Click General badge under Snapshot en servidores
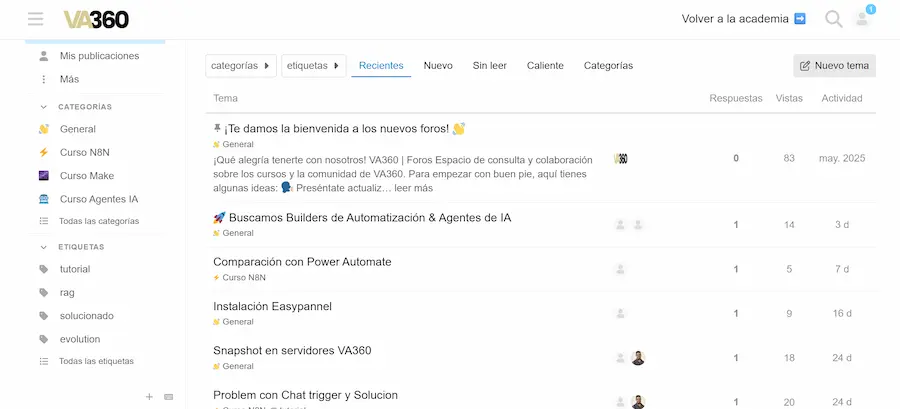Image resolution: width=900 pixels, height=409 pixels. pos(233,366)
